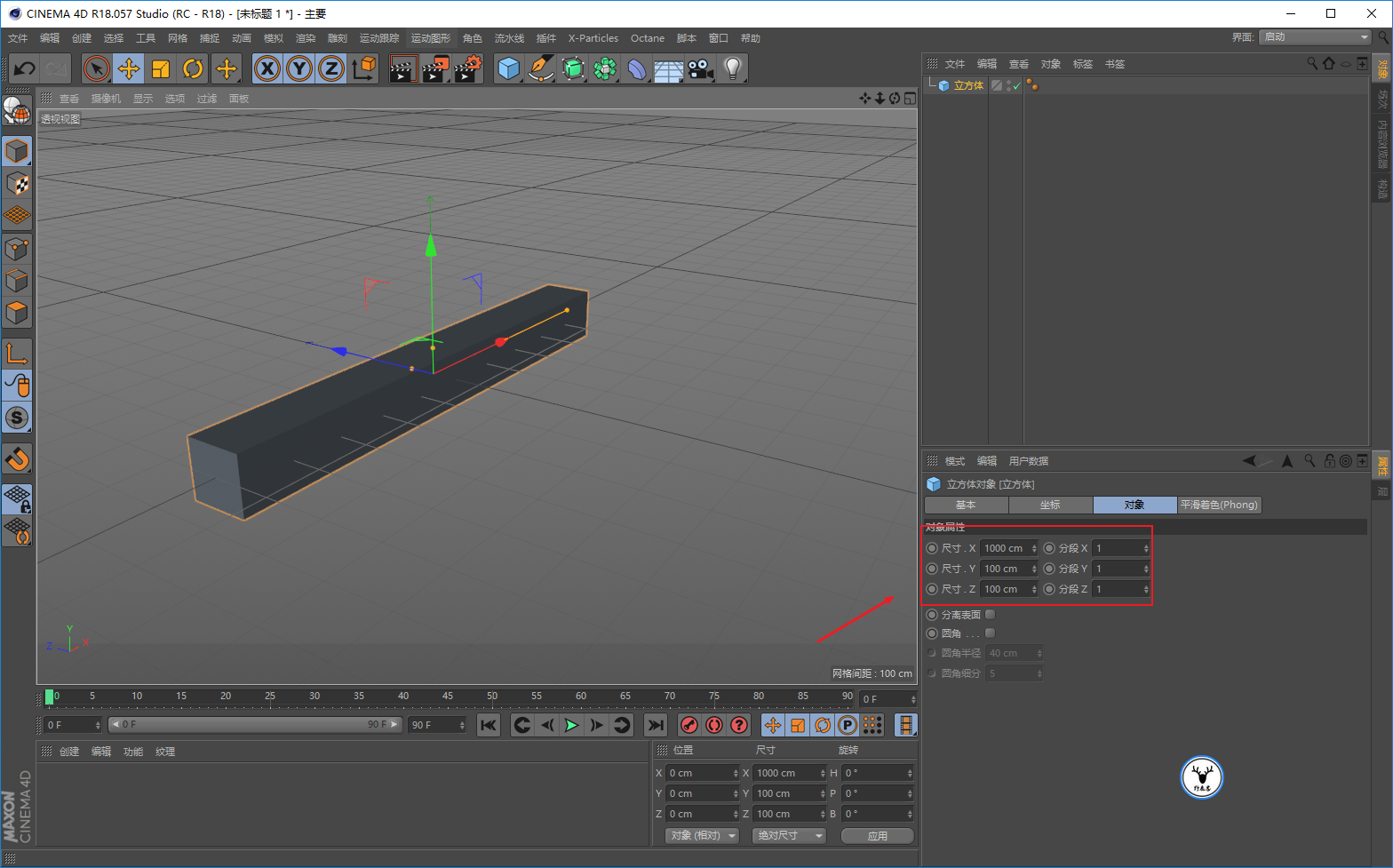Toggle the snap magnet icon
The image size is (1393, 868).
click(x=17, y=458)
